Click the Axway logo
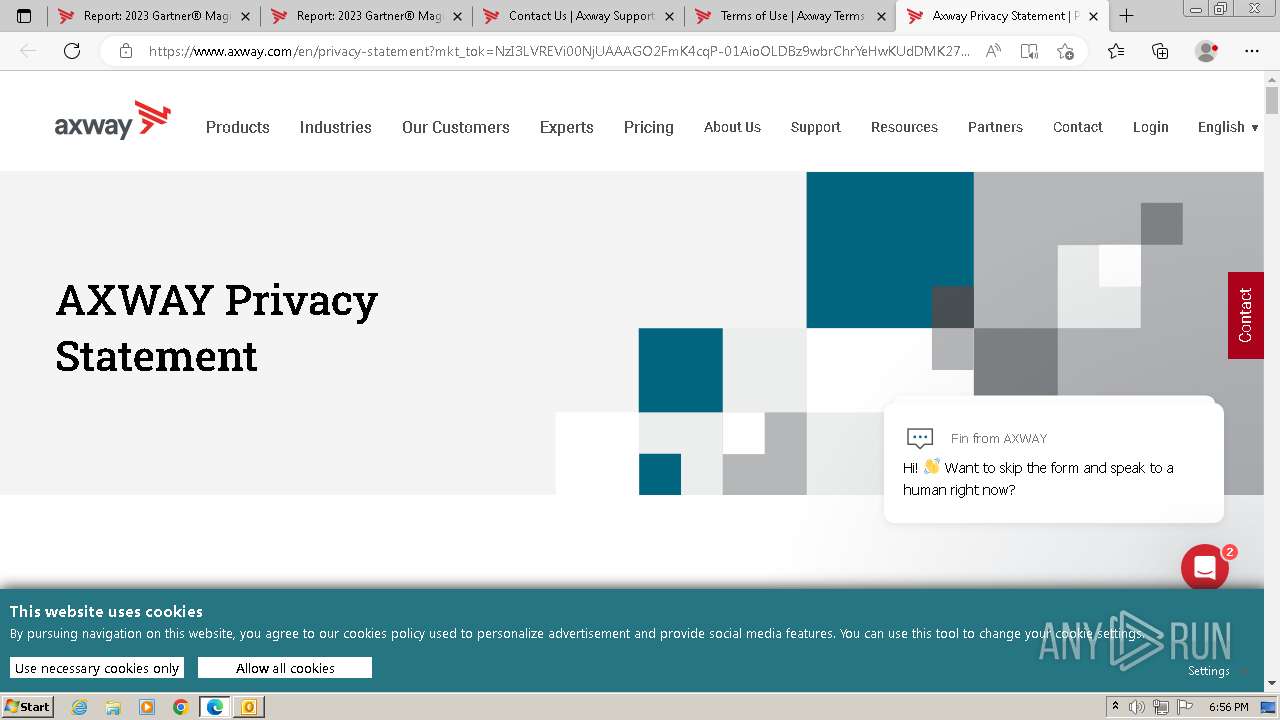Screen dimensions: 1280x720 (112, 120)
